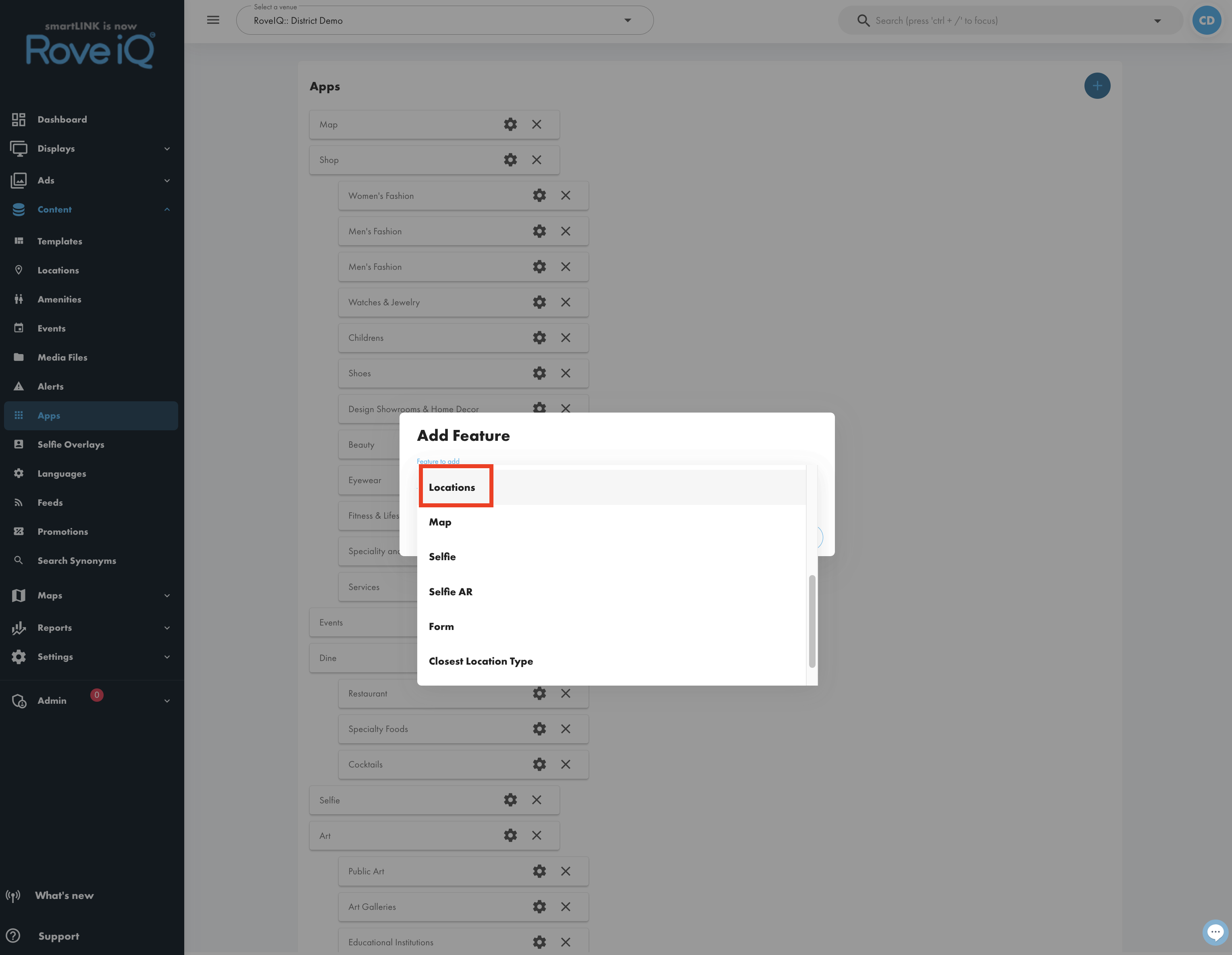Open the venue selector dropdown
1232x955 pixels.
pos(445,20)
